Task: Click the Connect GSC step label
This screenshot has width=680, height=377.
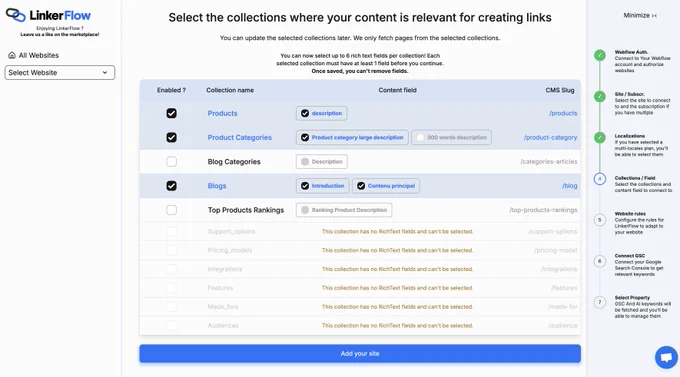Action: tap(630, 256)
